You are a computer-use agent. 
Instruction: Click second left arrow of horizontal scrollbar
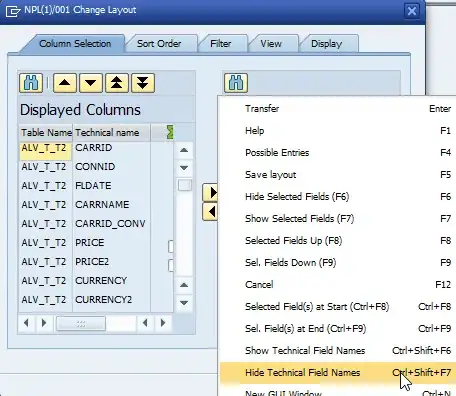click(145, 323)
